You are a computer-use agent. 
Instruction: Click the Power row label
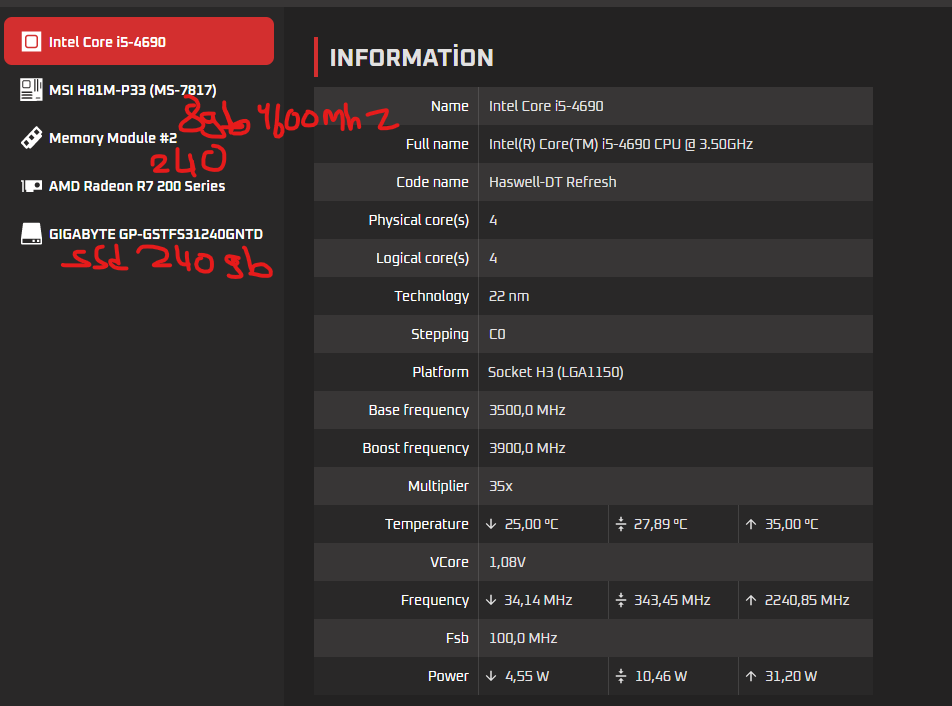[448, 676]
